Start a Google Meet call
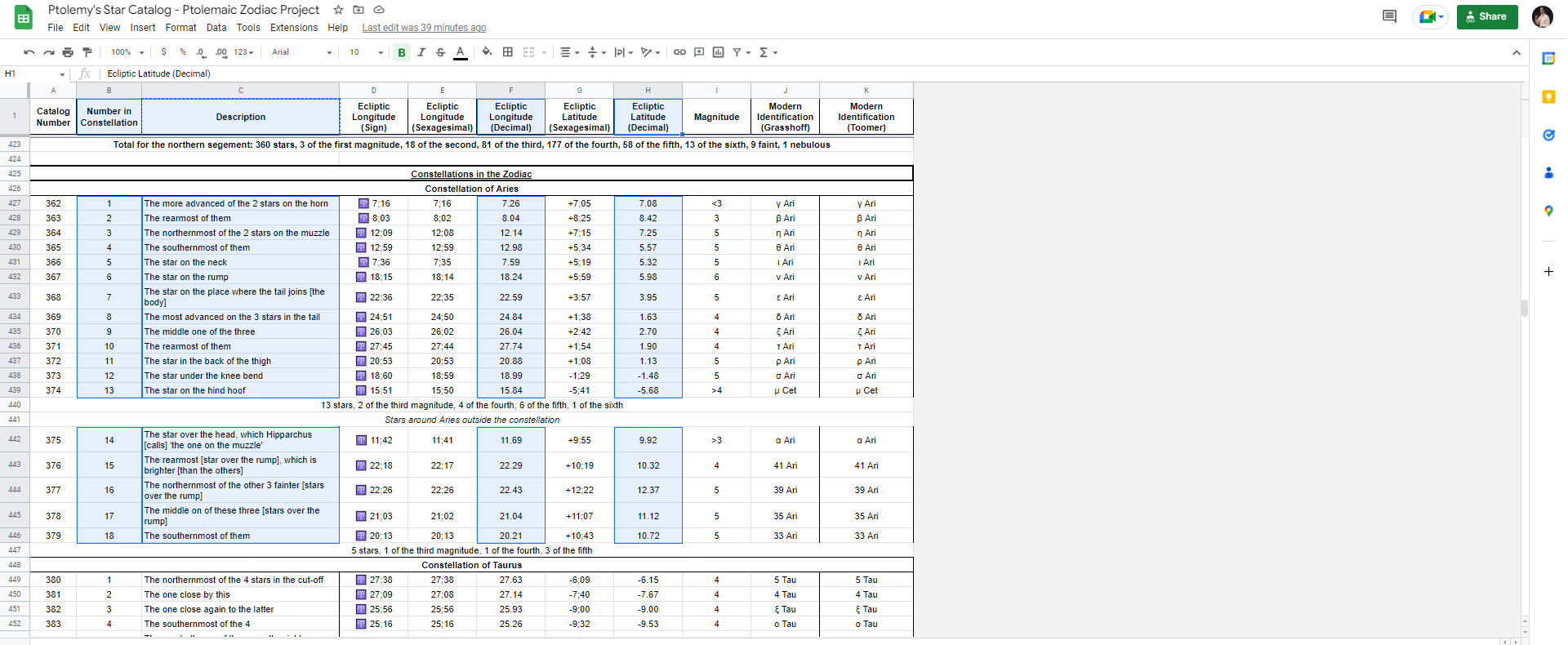Image resolution: width=1568 pixels, height=645 pixels. pyautogui.click(x=1432, y=16)
